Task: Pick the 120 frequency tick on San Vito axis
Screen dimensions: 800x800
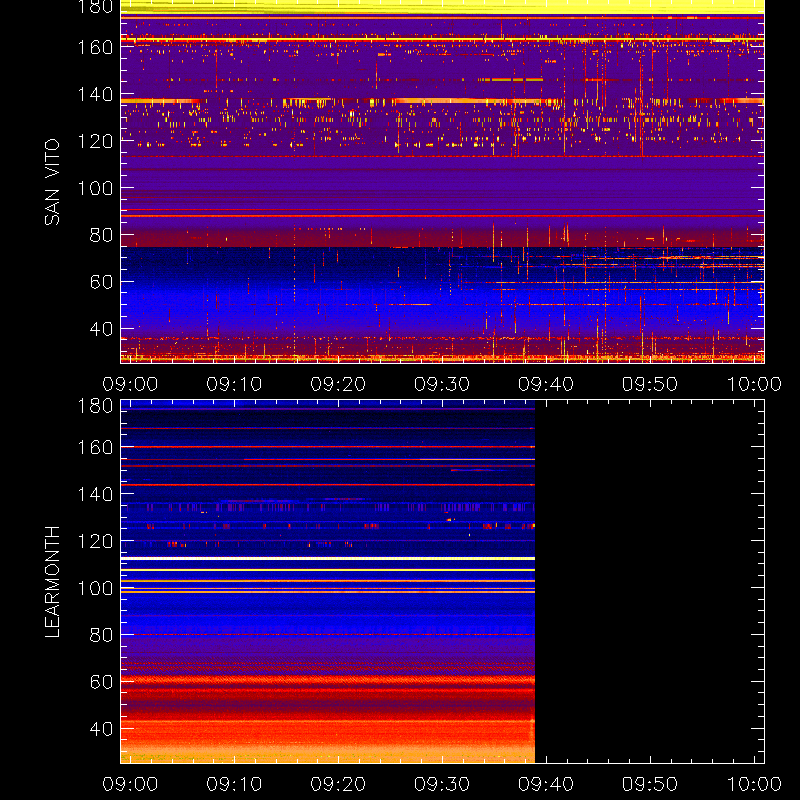Action: click(x=95, y=141)
